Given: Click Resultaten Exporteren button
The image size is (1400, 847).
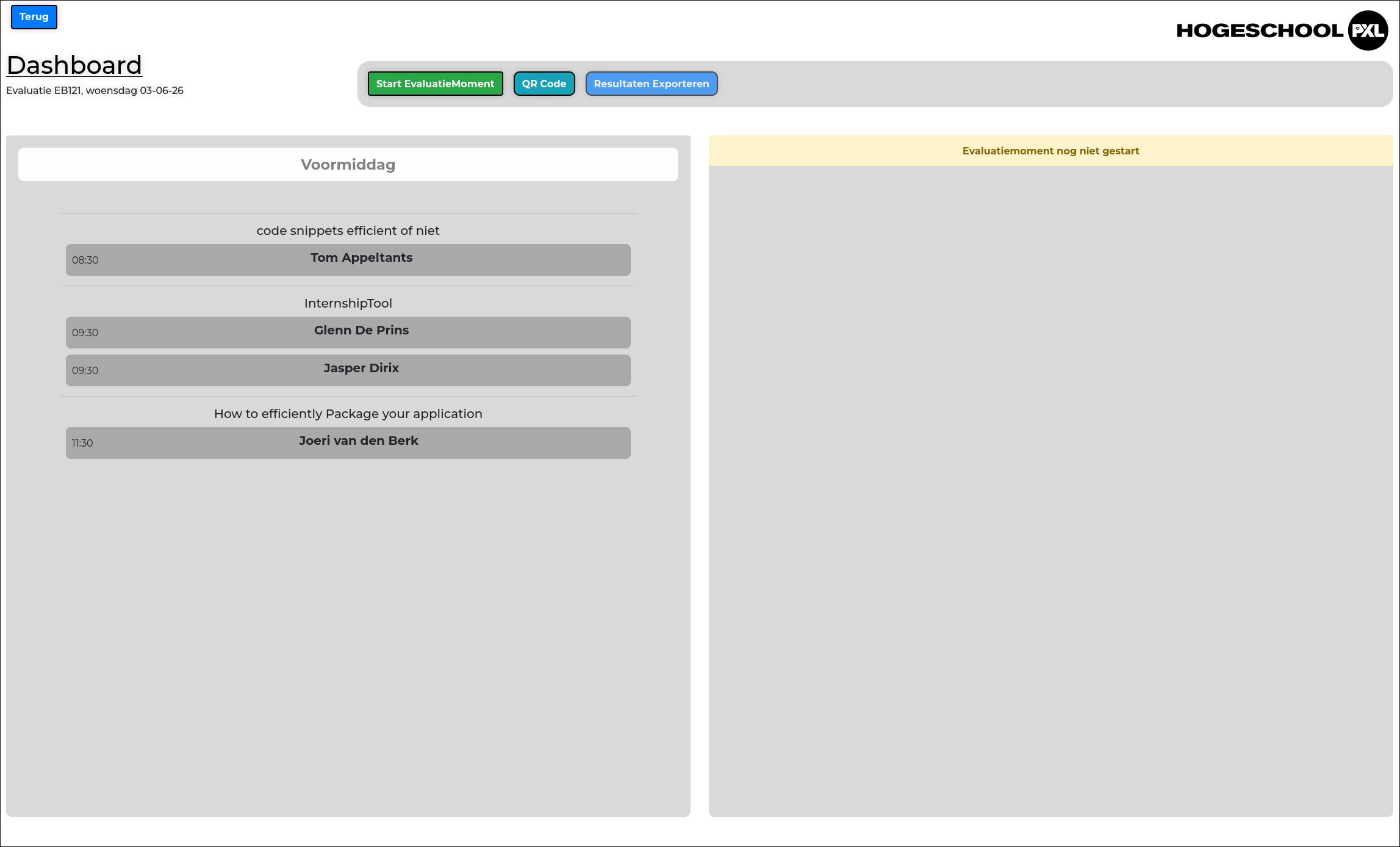Looking at the screenshot, I should coord(651,84).
